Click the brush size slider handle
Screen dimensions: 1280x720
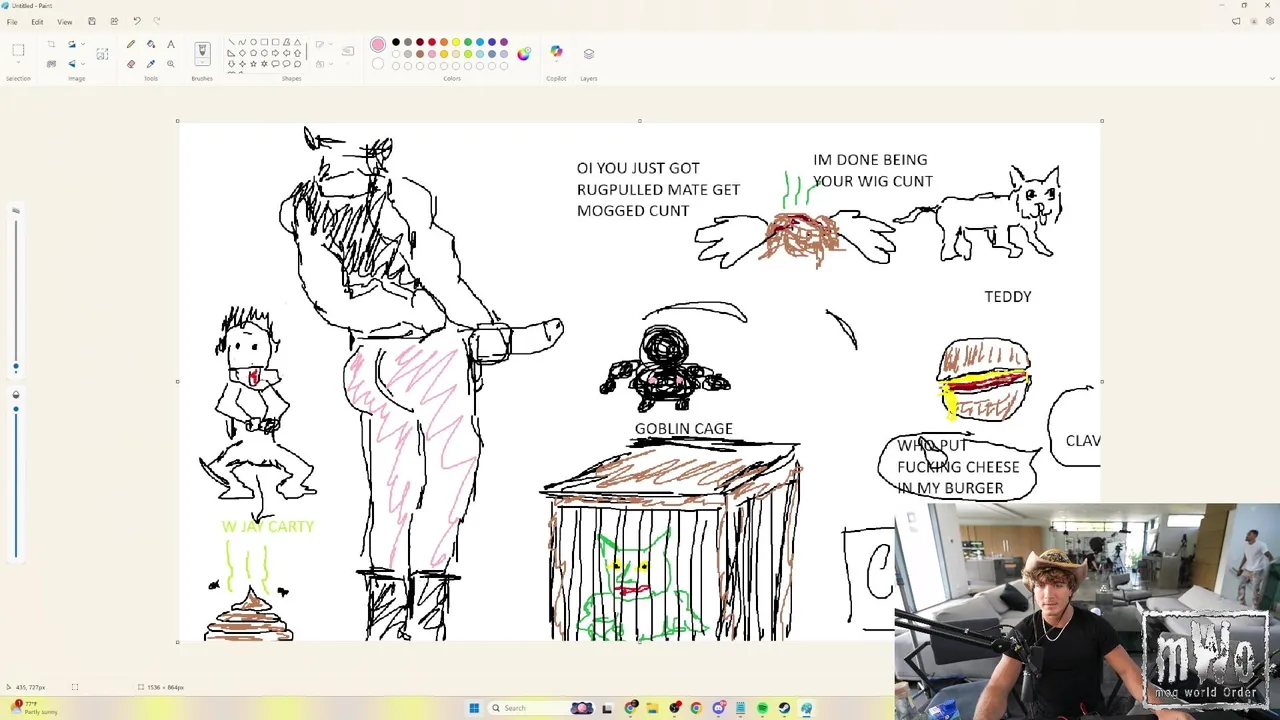click(x=15, y=367)
